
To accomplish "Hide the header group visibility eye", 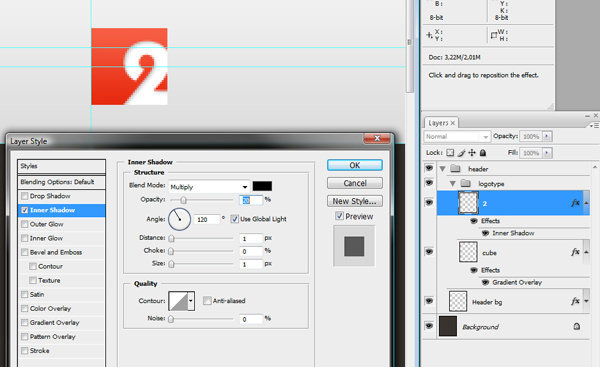I will [x=429, y=168].
